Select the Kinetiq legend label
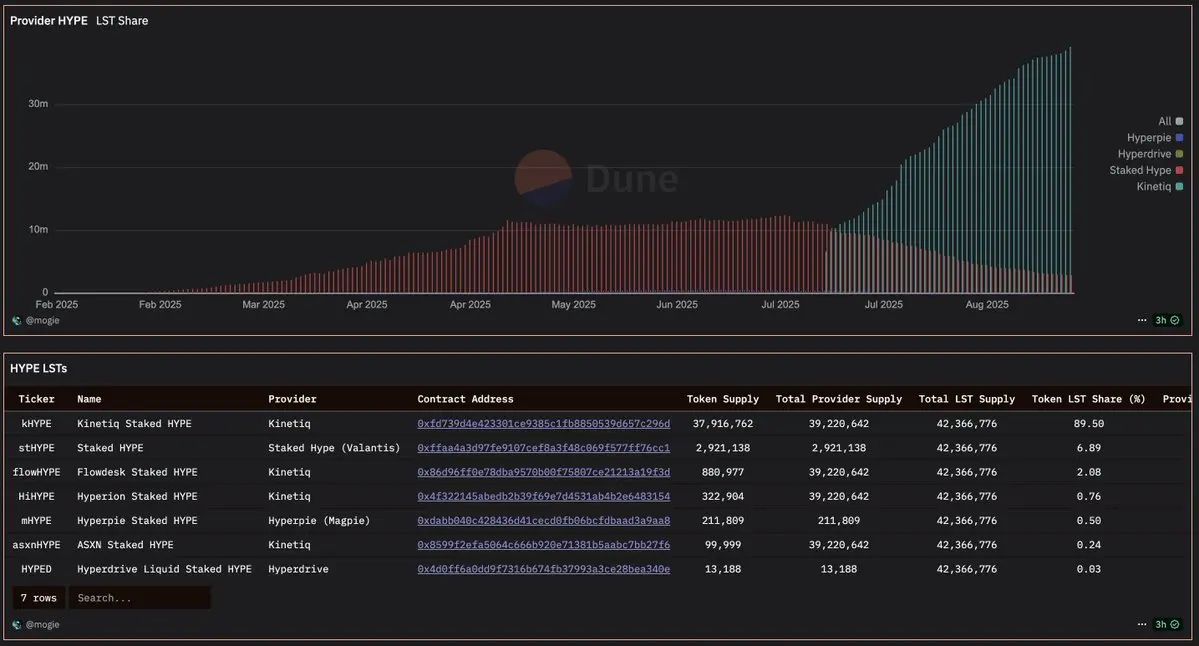The width and height of the screenshot is (1199, 646). pos(1153,187)
